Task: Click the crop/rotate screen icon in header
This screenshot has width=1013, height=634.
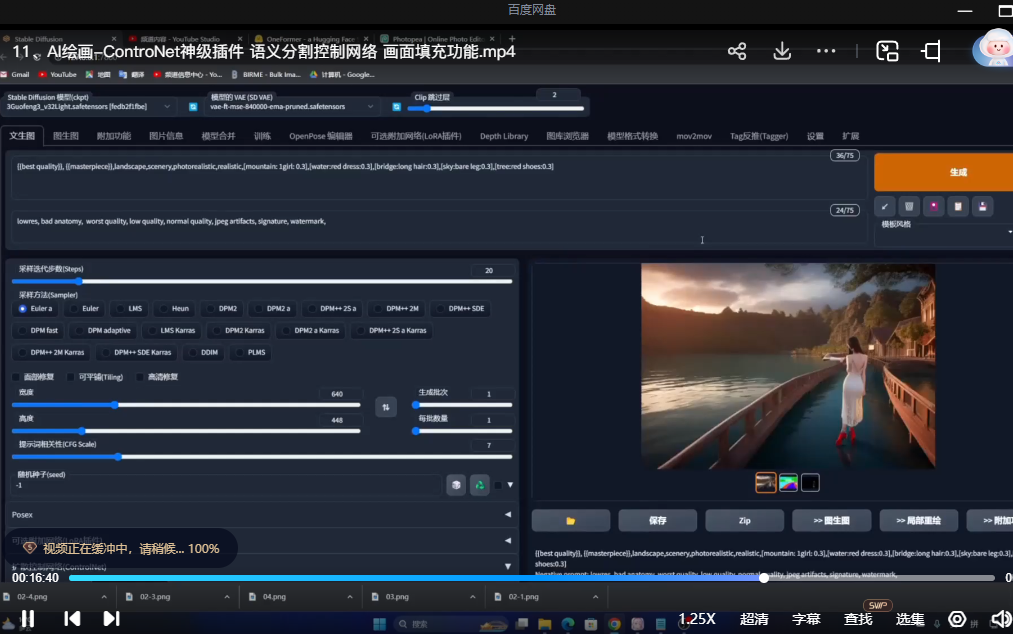Action: point(931,51)
